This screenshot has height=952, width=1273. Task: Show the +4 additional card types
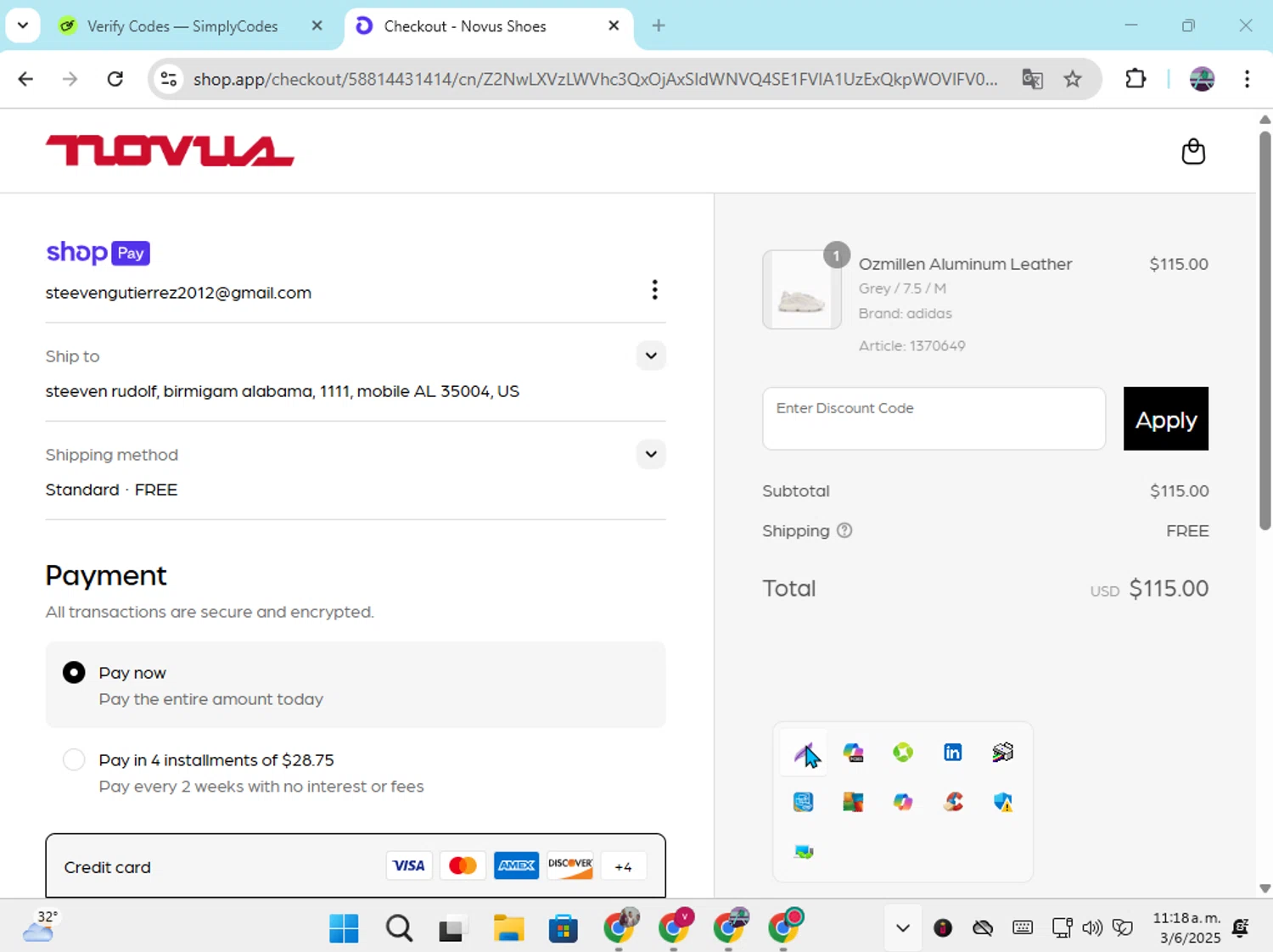pos(623,866)
